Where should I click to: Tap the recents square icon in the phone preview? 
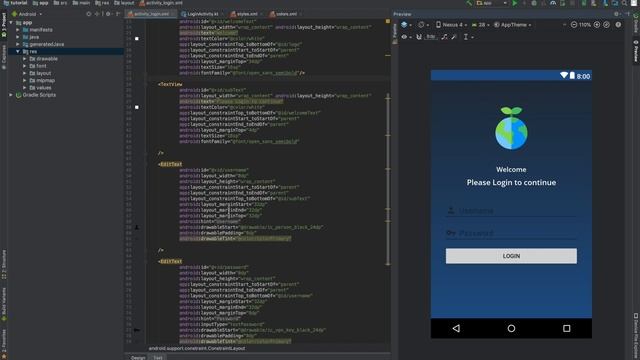[567, 328]
